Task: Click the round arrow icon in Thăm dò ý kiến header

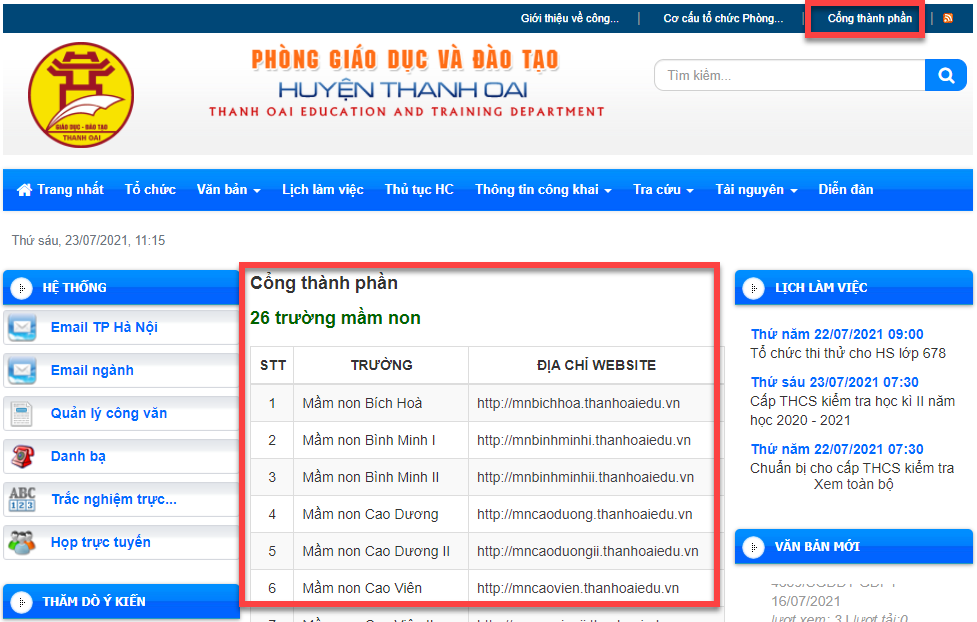Action: (x=22, y=602)
